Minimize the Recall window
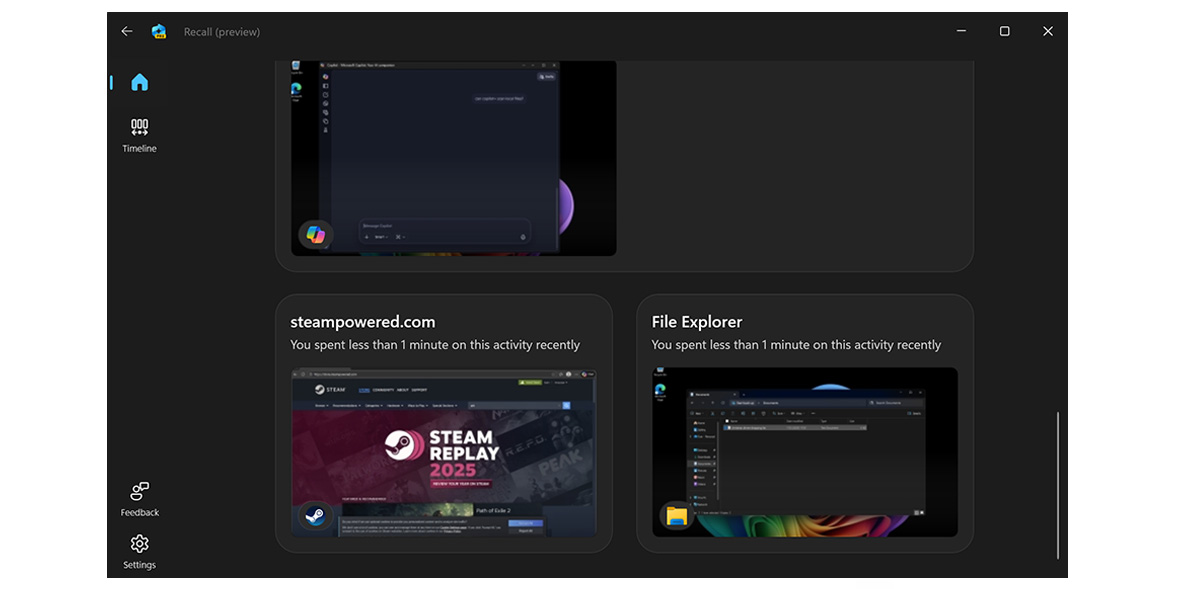This screenshot has width=1178, height=589. pyautogui.click(x=961, y=31)
